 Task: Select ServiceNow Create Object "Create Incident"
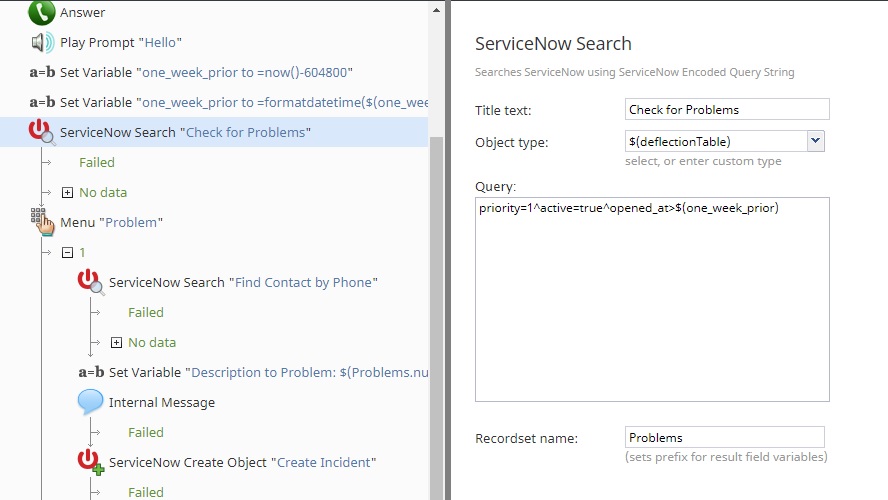[242, 463]
